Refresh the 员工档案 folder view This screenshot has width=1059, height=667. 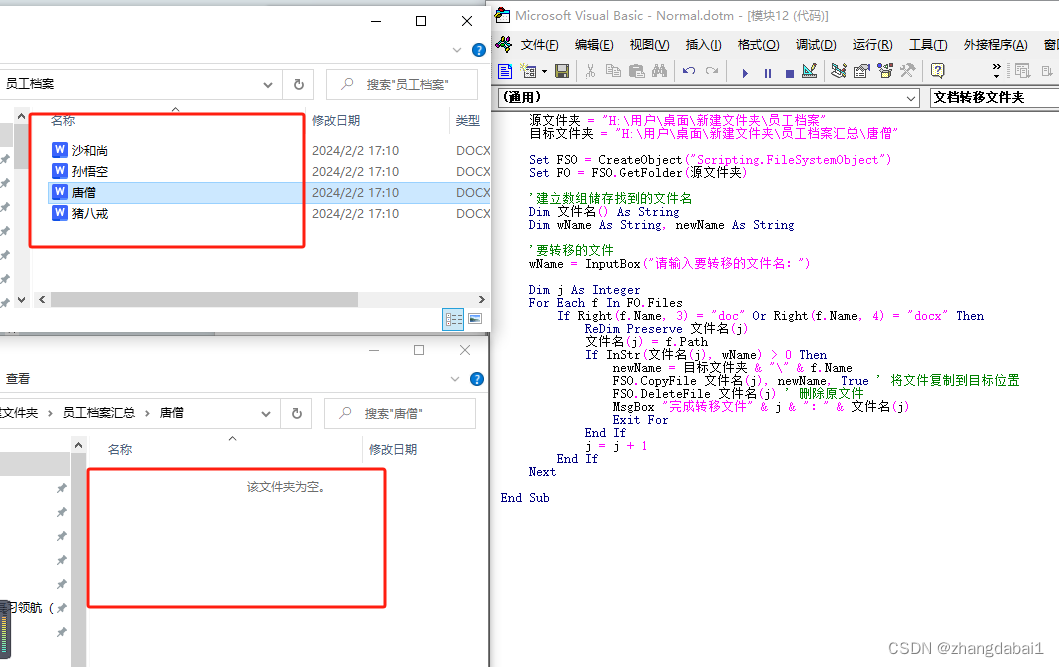click(299, 84)
